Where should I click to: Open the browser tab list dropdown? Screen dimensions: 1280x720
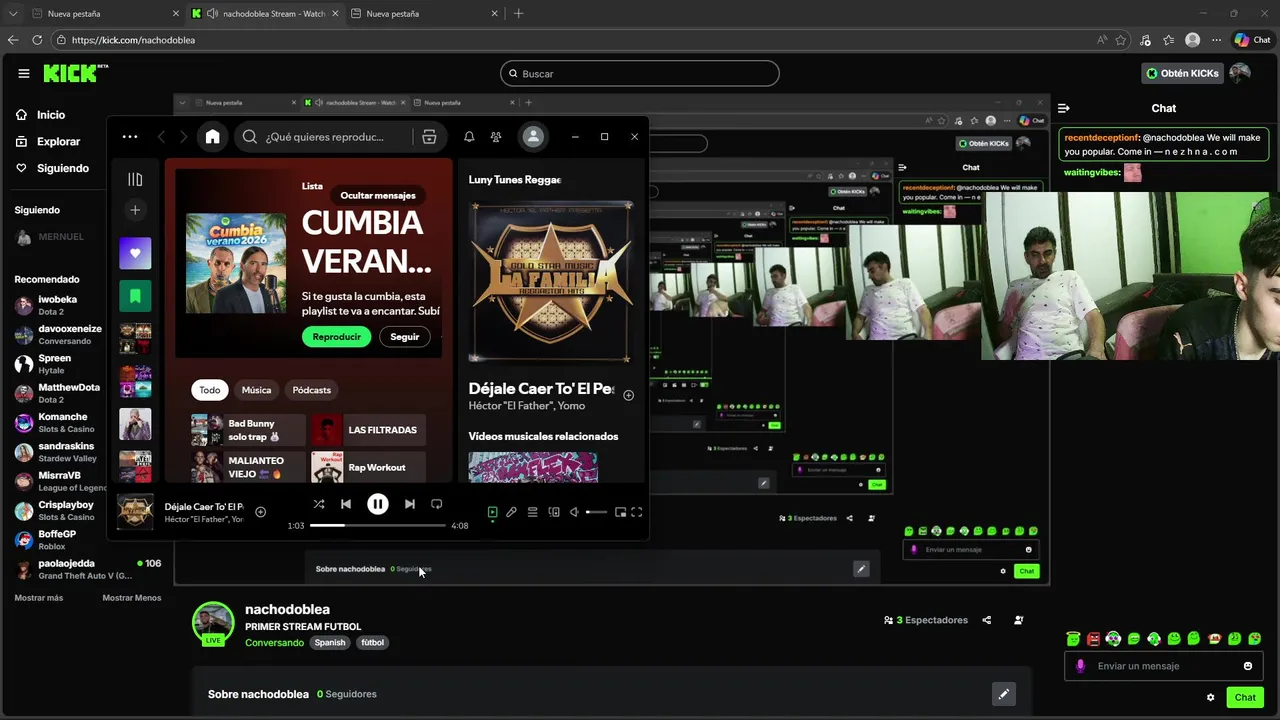coord(13,13)
